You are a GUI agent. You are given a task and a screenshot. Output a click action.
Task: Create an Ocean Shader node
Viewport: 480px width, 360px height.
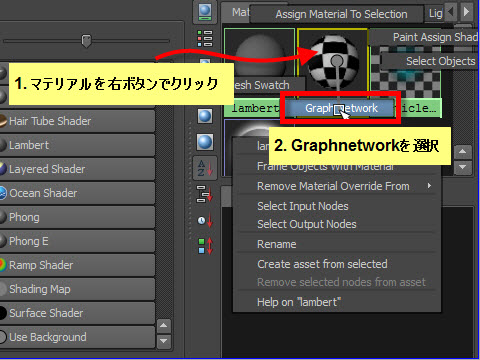(77, 193)
